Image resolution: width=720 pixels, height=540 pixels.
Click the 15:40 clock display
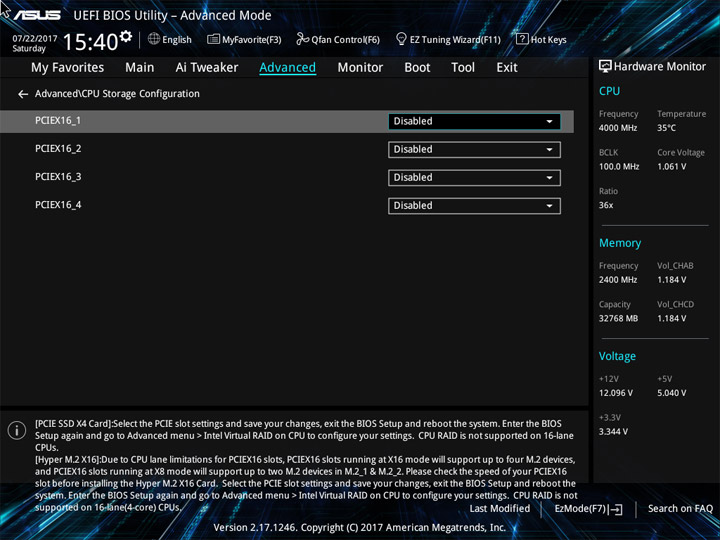(x=90, y=42)
